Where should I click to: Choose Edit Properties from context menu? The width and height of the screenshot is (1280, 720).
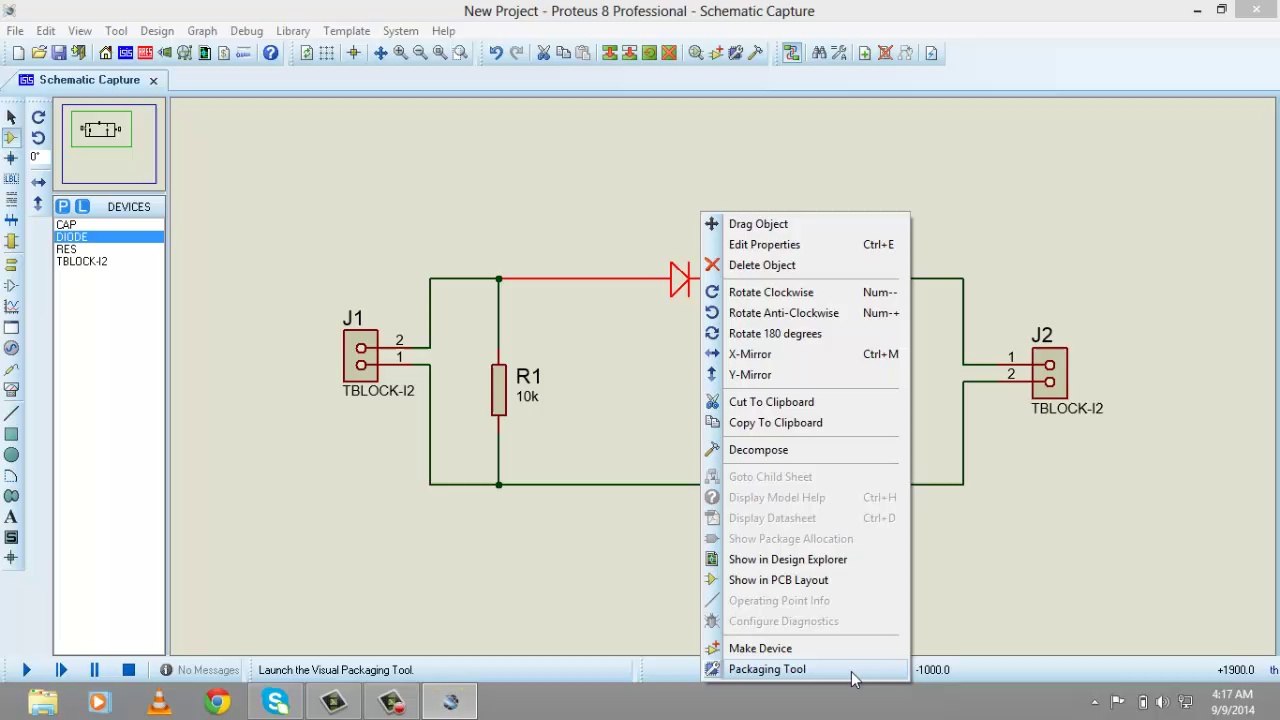pos(805,244)
